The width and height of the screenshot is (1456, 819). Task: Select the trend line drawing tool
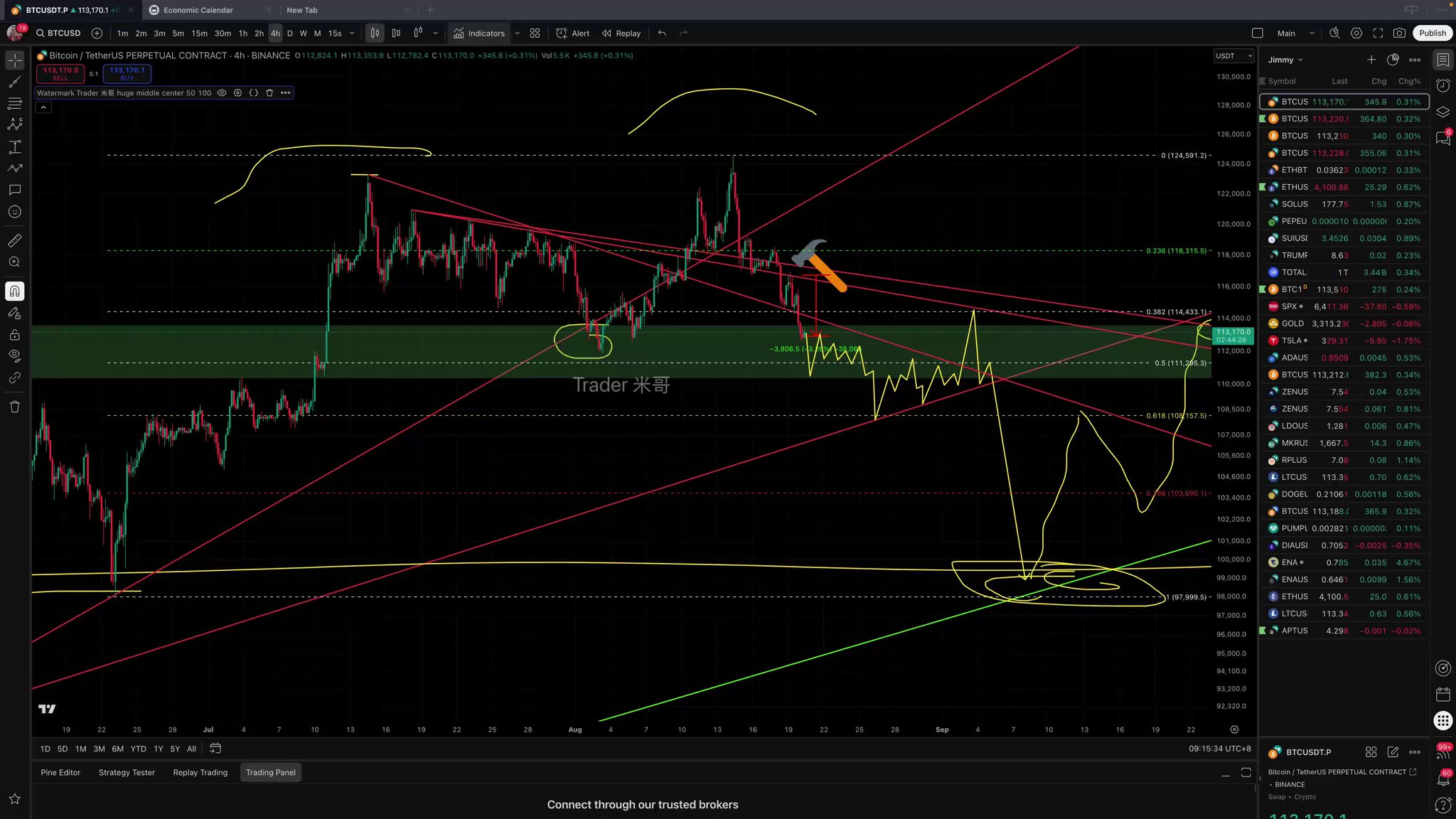click(x=15, y=82)
